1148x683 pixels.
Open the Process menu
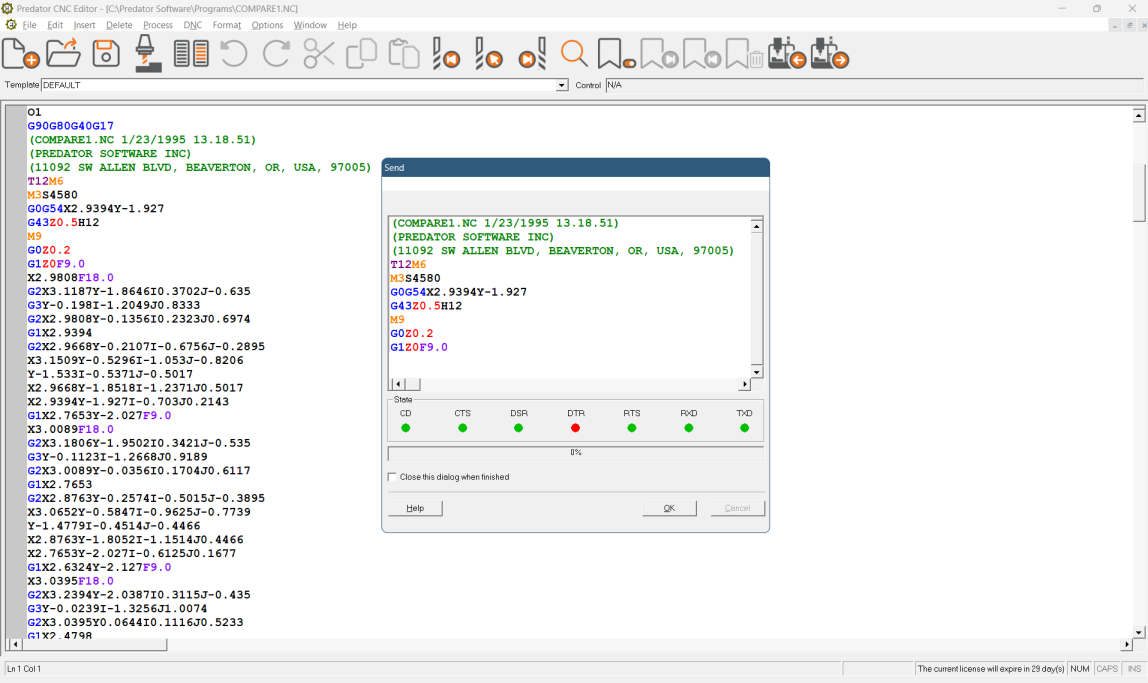pos(159,25)
